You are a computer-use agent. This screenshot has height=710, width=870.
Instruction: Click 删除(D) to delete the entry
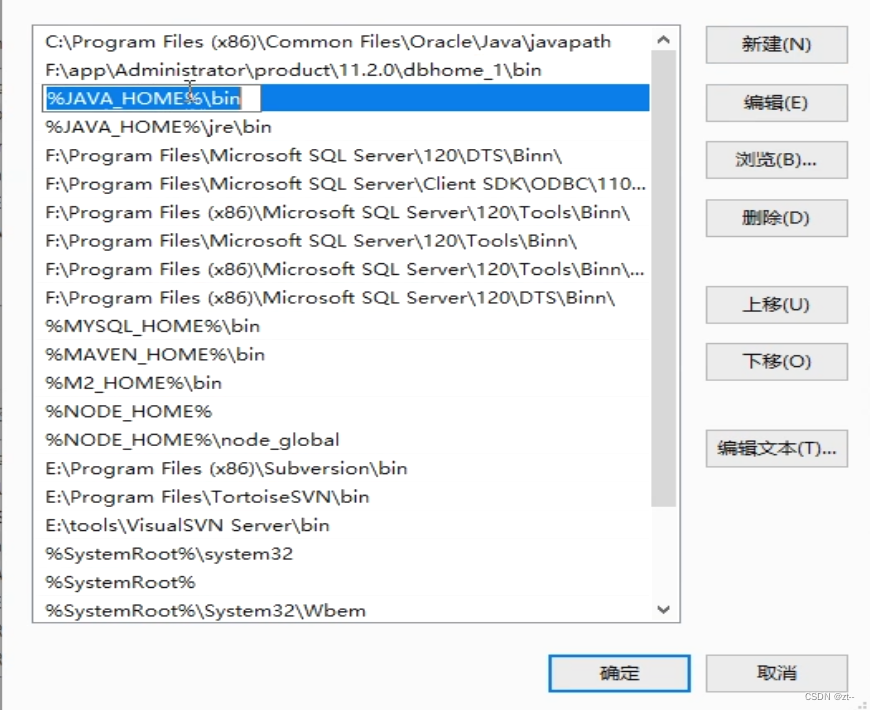pos(776,218)
